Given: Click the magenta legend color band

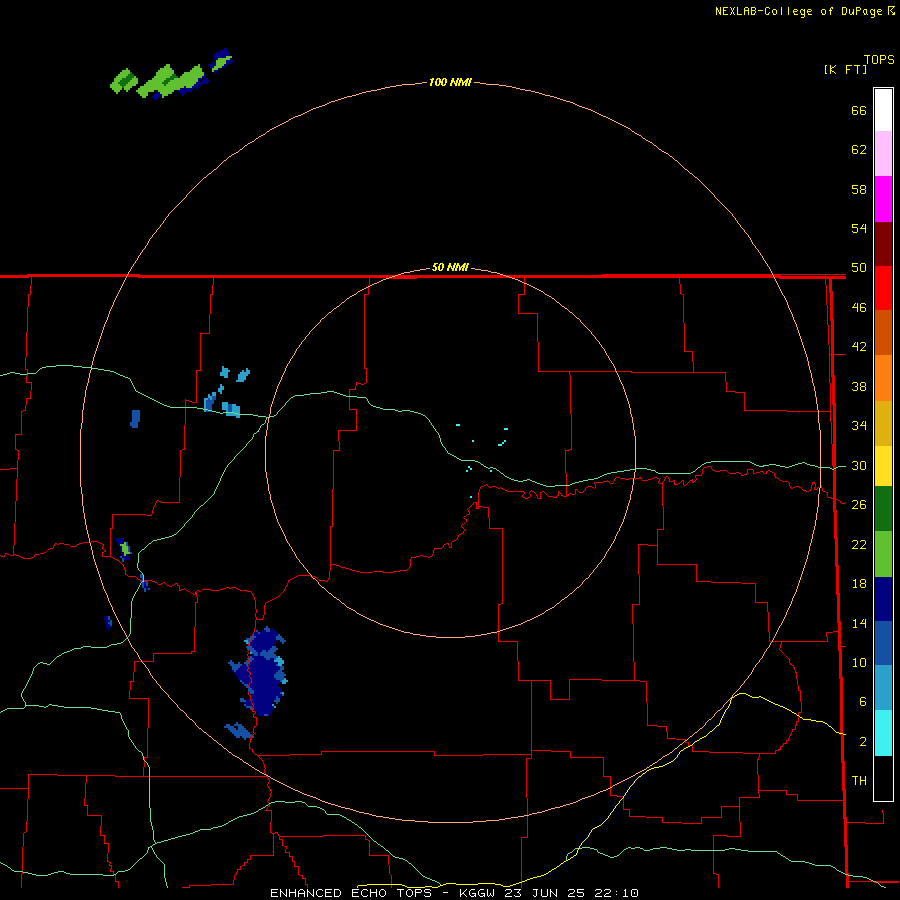Looking at the screenshot, I should [883, 199].
